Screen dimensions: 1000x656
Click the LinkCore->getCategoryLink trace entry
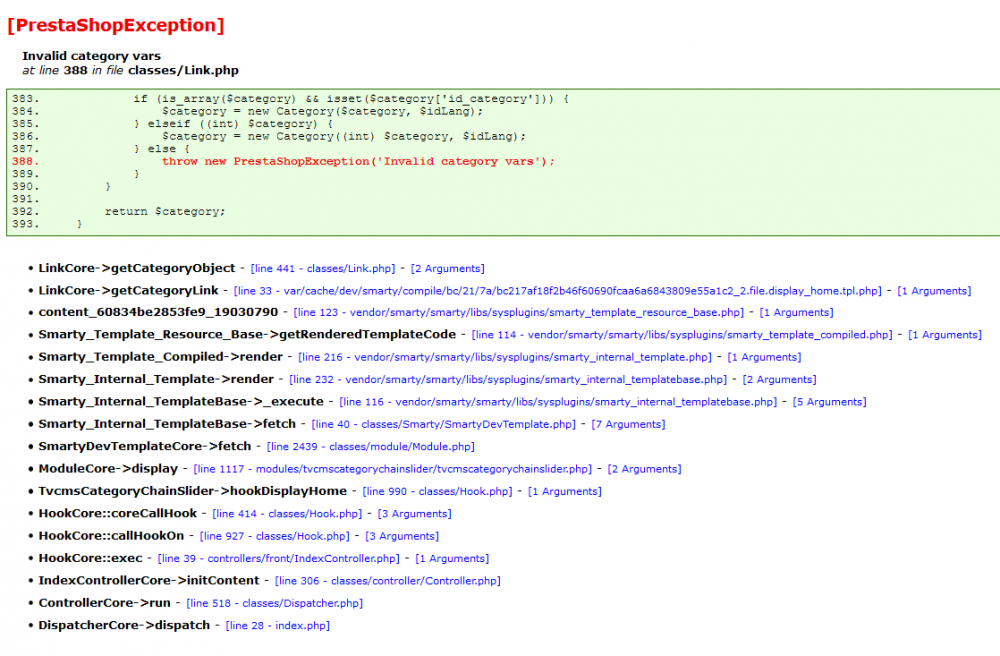pyautogui.click(x=128, y=291)
